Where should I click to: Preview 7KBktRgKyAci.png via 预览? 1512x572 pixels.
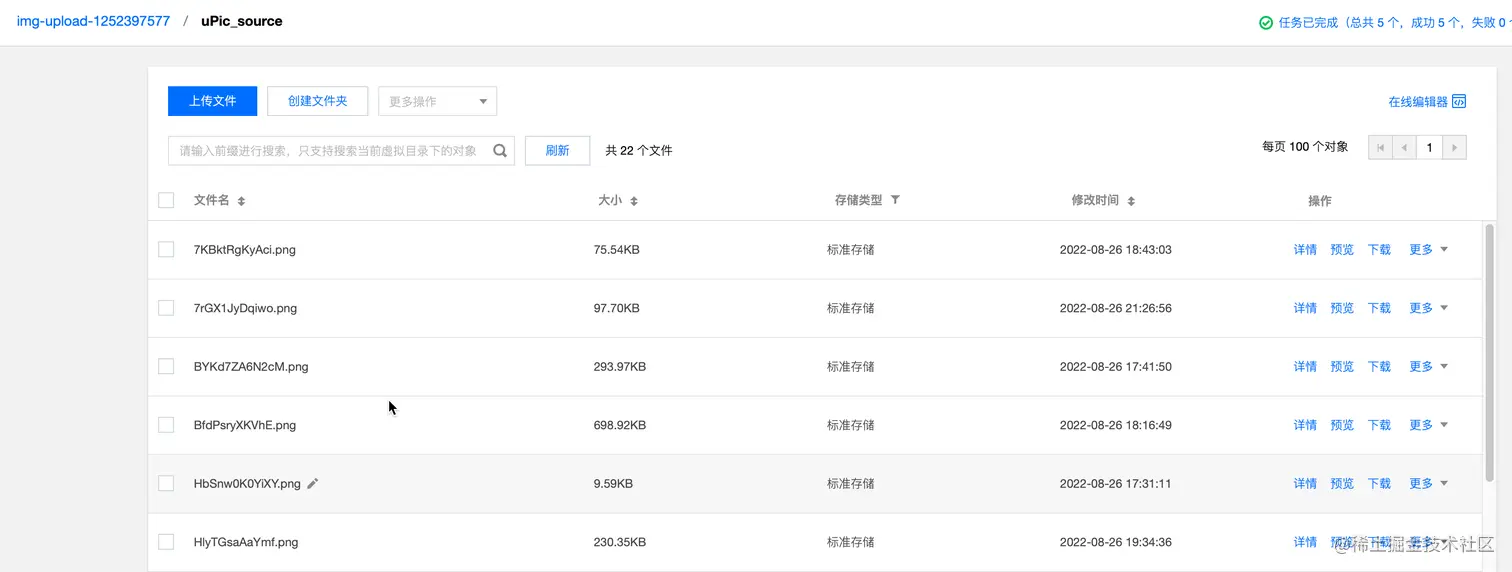(x=1342, y=249)
